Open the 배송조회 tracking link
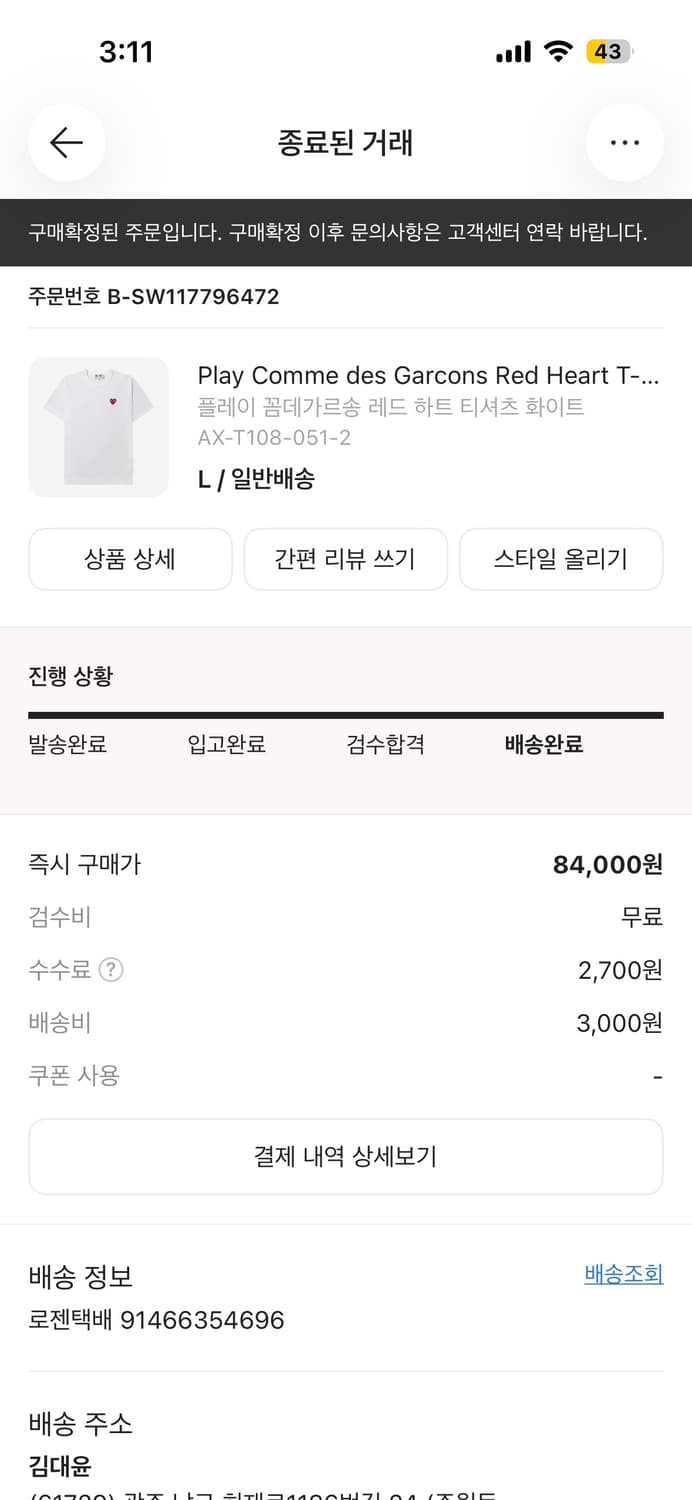Screen dimensions: 692x1500 click(623, 1274)
